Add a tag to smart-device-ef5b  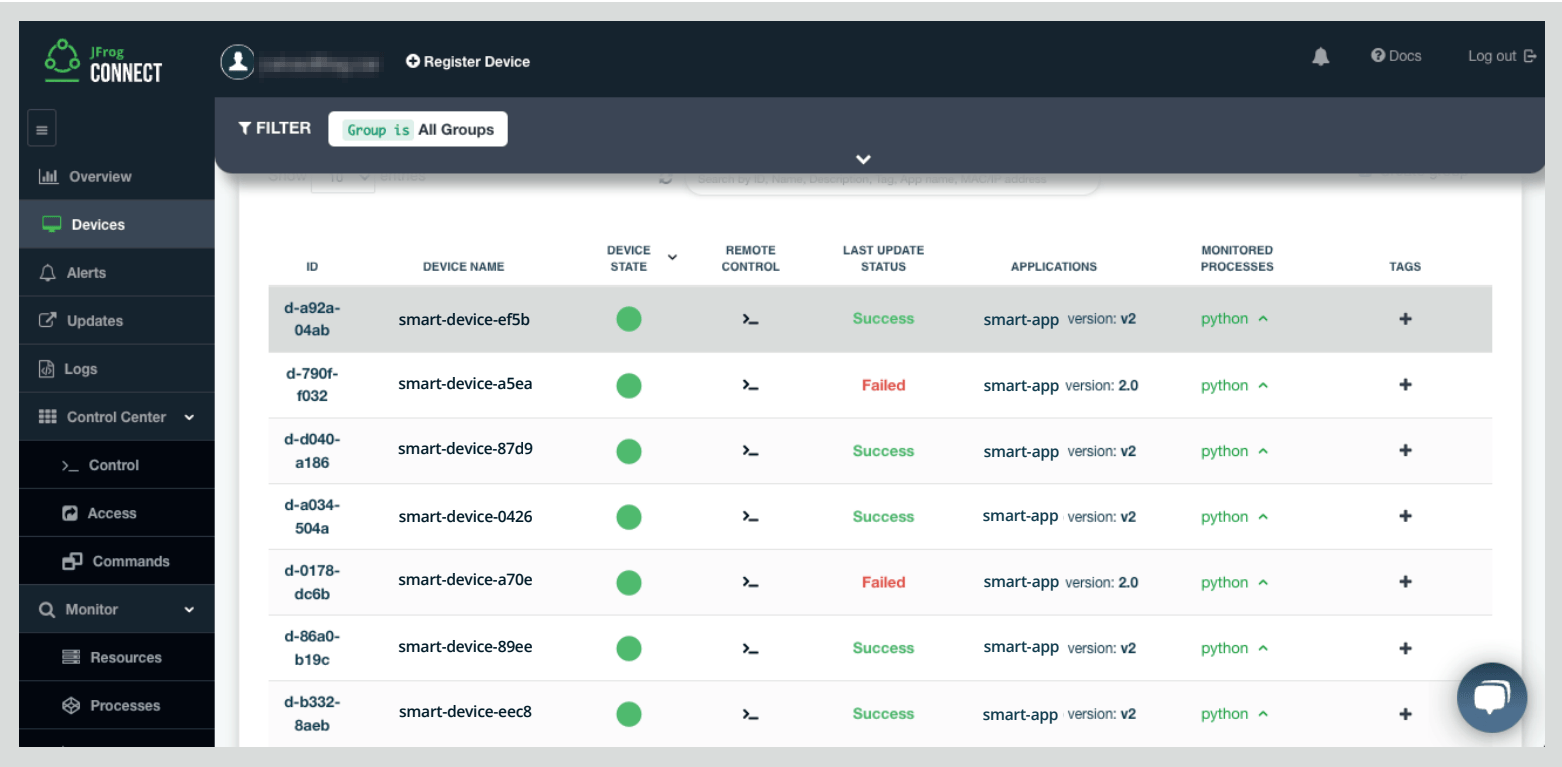pos(1405,319)
